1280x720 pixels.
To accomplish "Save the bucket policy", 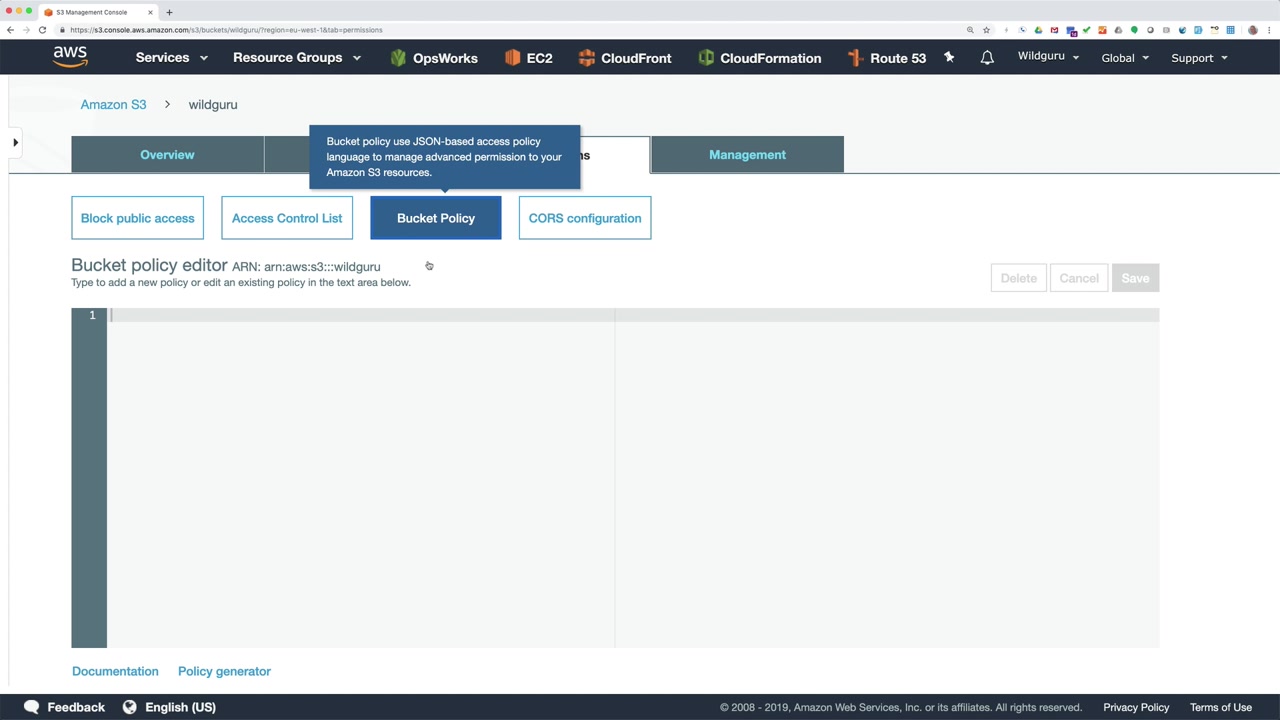I will click(1135, 278).
